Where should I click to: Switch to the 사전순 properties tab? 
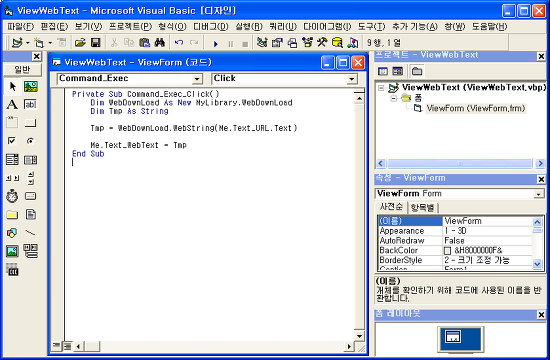[392, 207]
